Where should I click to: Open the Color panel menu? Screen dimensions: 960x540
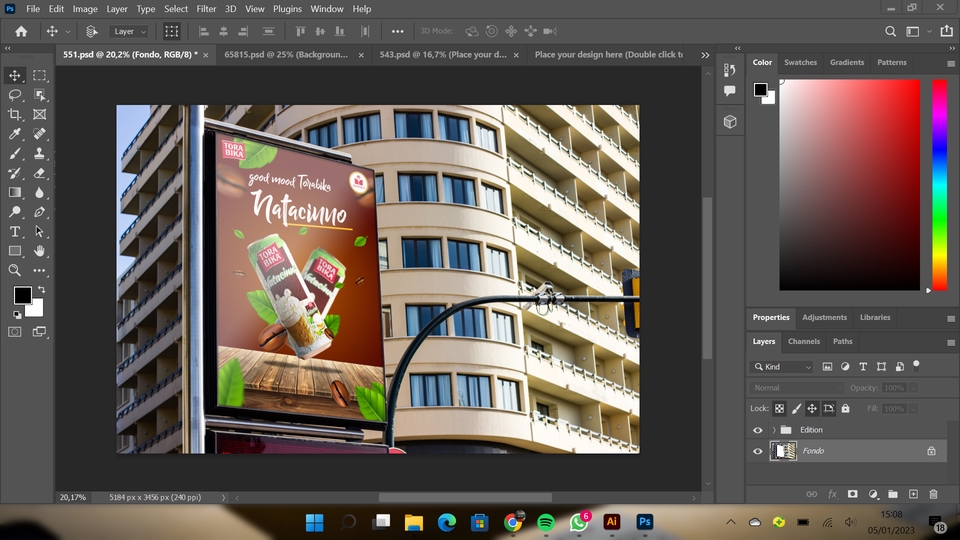pyautogui.click(x=951, y=63)
